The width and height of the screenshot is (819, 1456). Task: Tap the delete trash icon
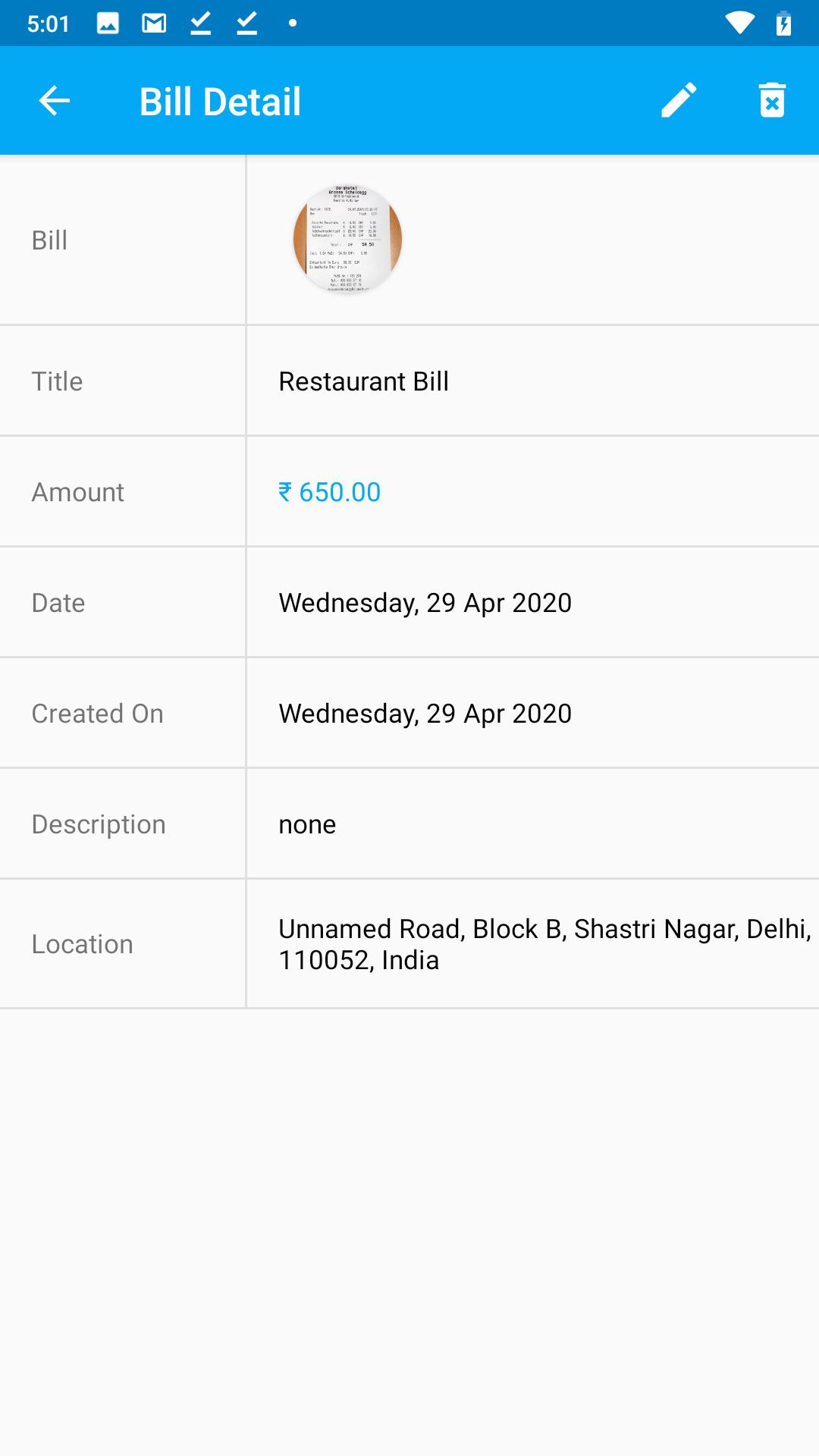(772, 101)
